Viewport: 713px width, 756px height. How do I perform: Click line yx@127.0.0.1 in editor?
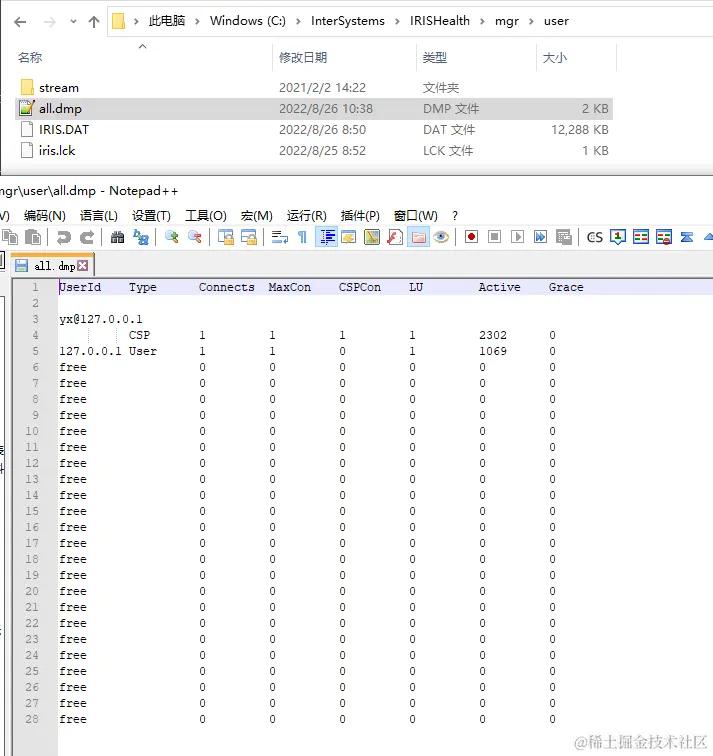tap(101, 319)
